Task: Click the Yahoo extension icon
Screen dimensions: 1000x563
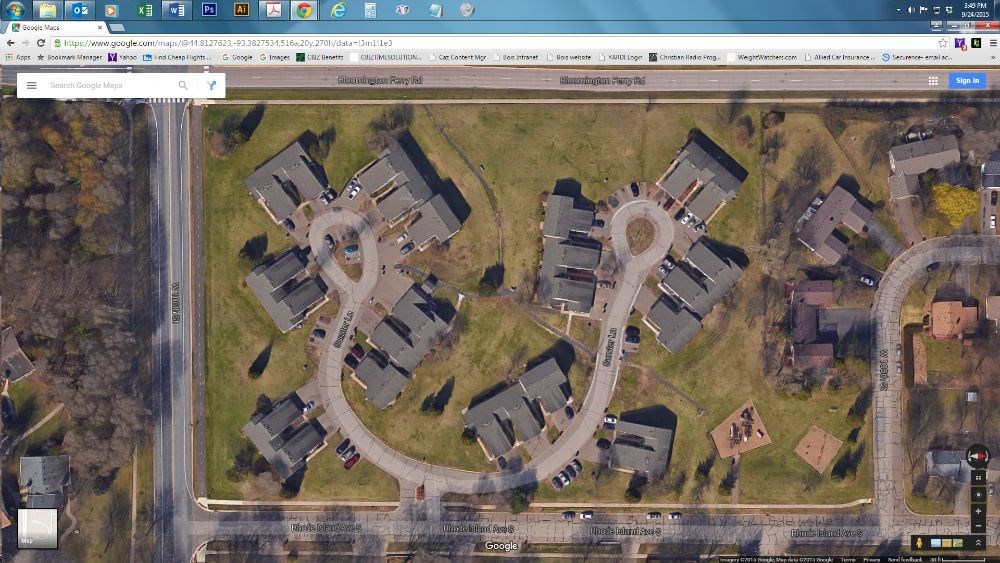Action: [960, 43]
